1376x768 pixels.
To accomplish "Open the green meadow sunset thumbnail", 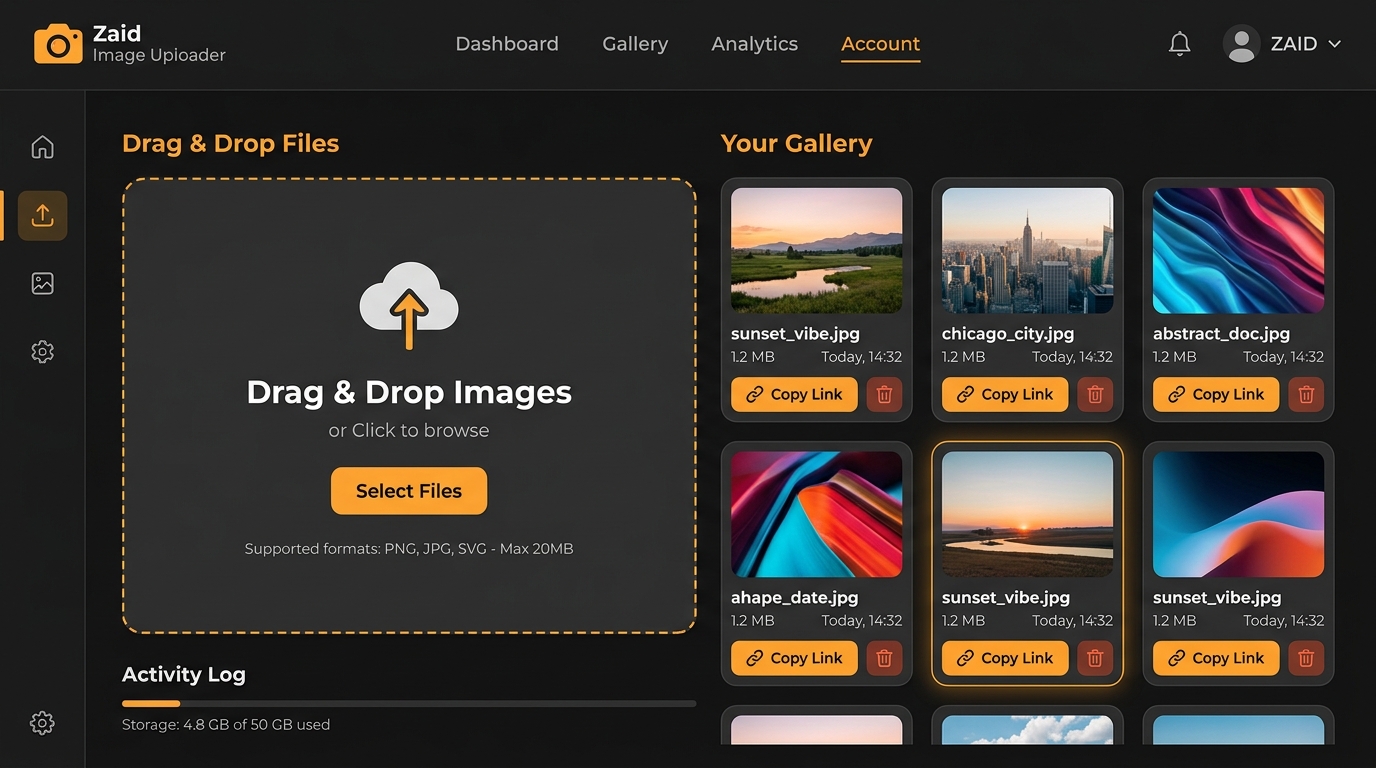I will (x=816, y=251).
